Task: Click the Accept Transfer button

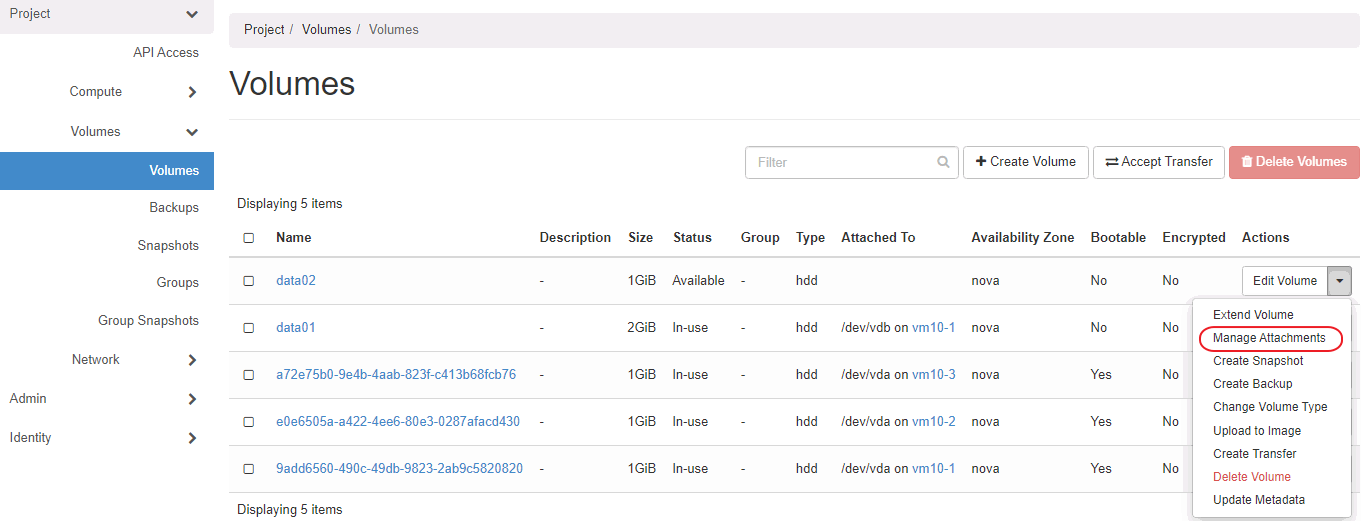Action: coord(1158,162)
